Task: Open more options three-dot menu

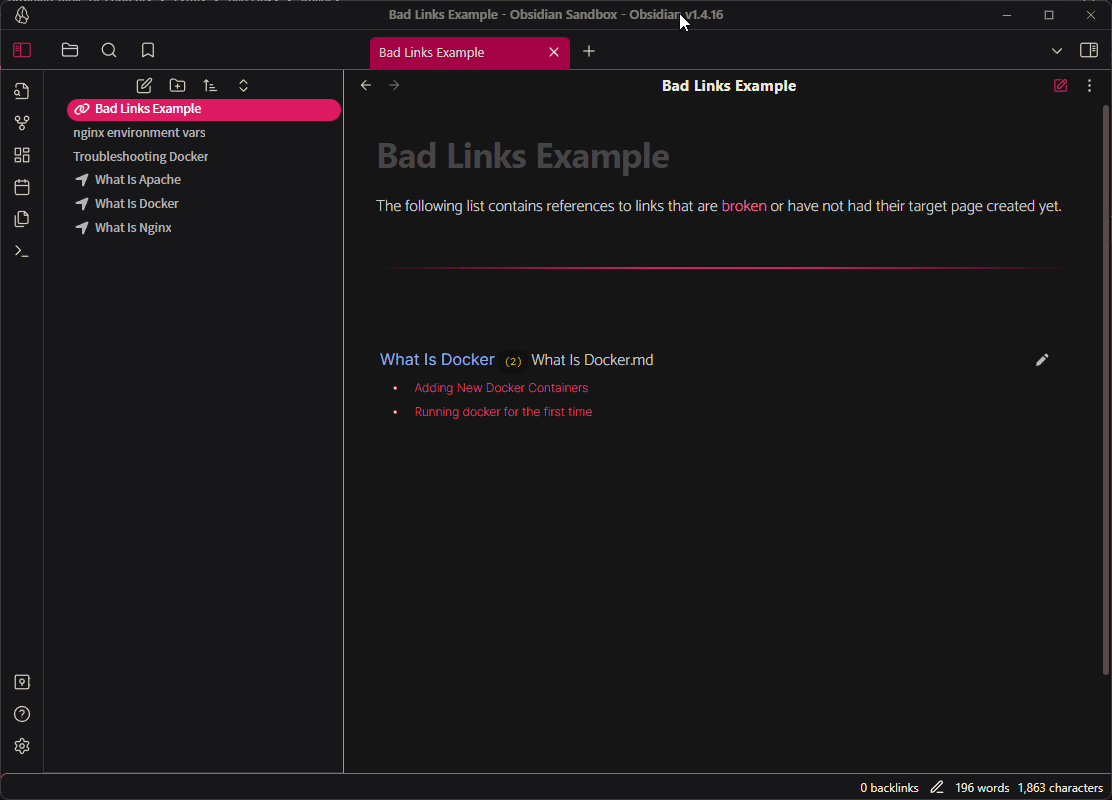Action: coord(1089,86)
